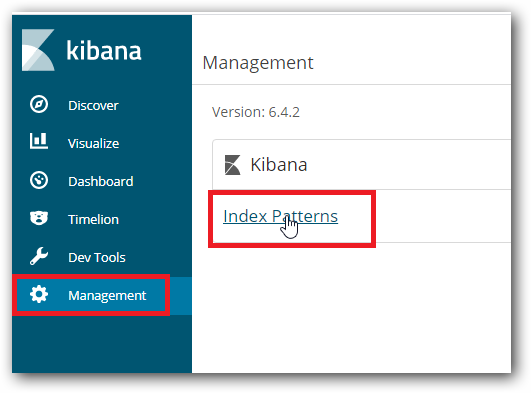
Task: Select the Timelion menu label
Action: [93, 220]
